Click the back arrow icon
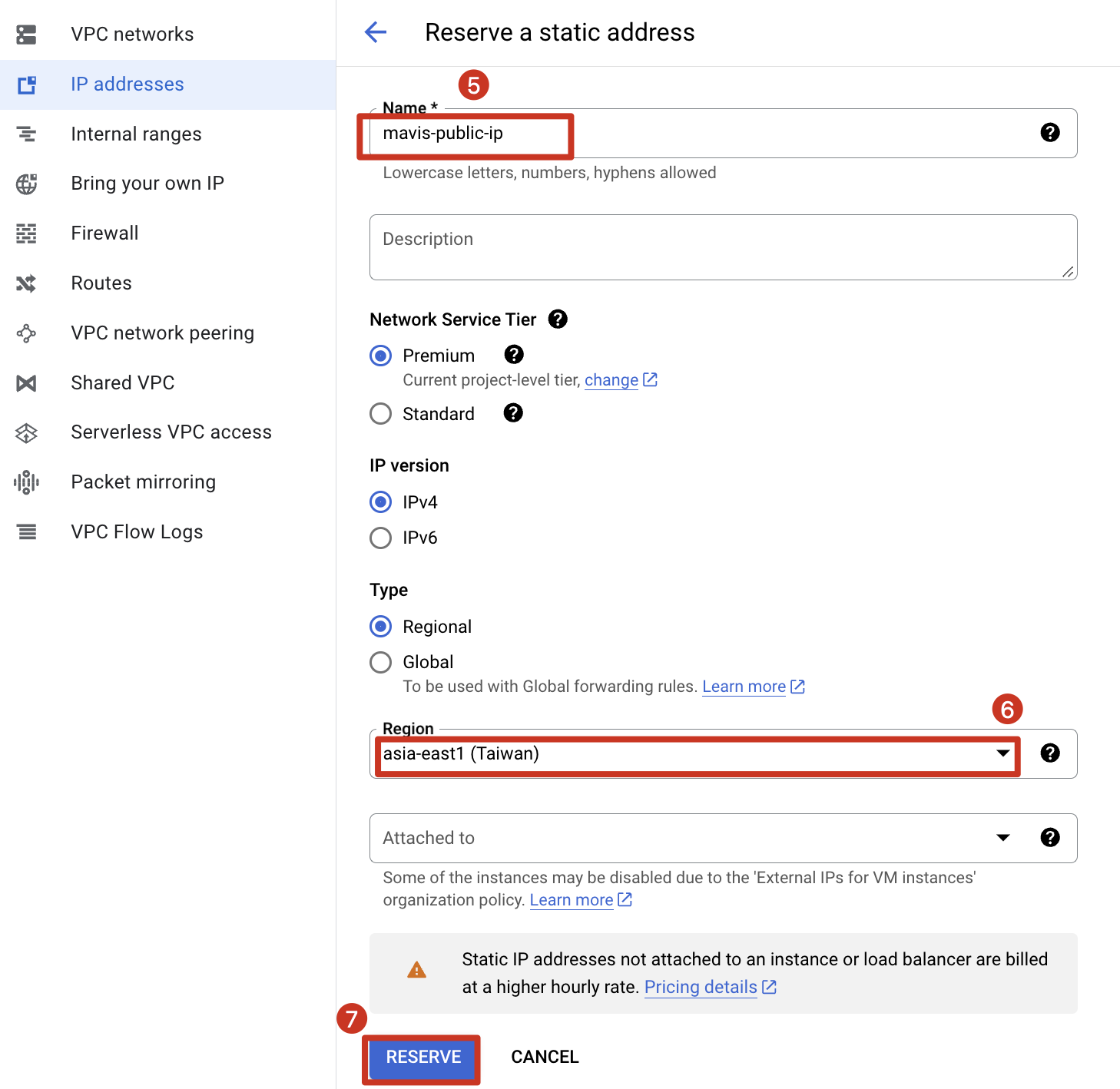 tap(376, 32)
